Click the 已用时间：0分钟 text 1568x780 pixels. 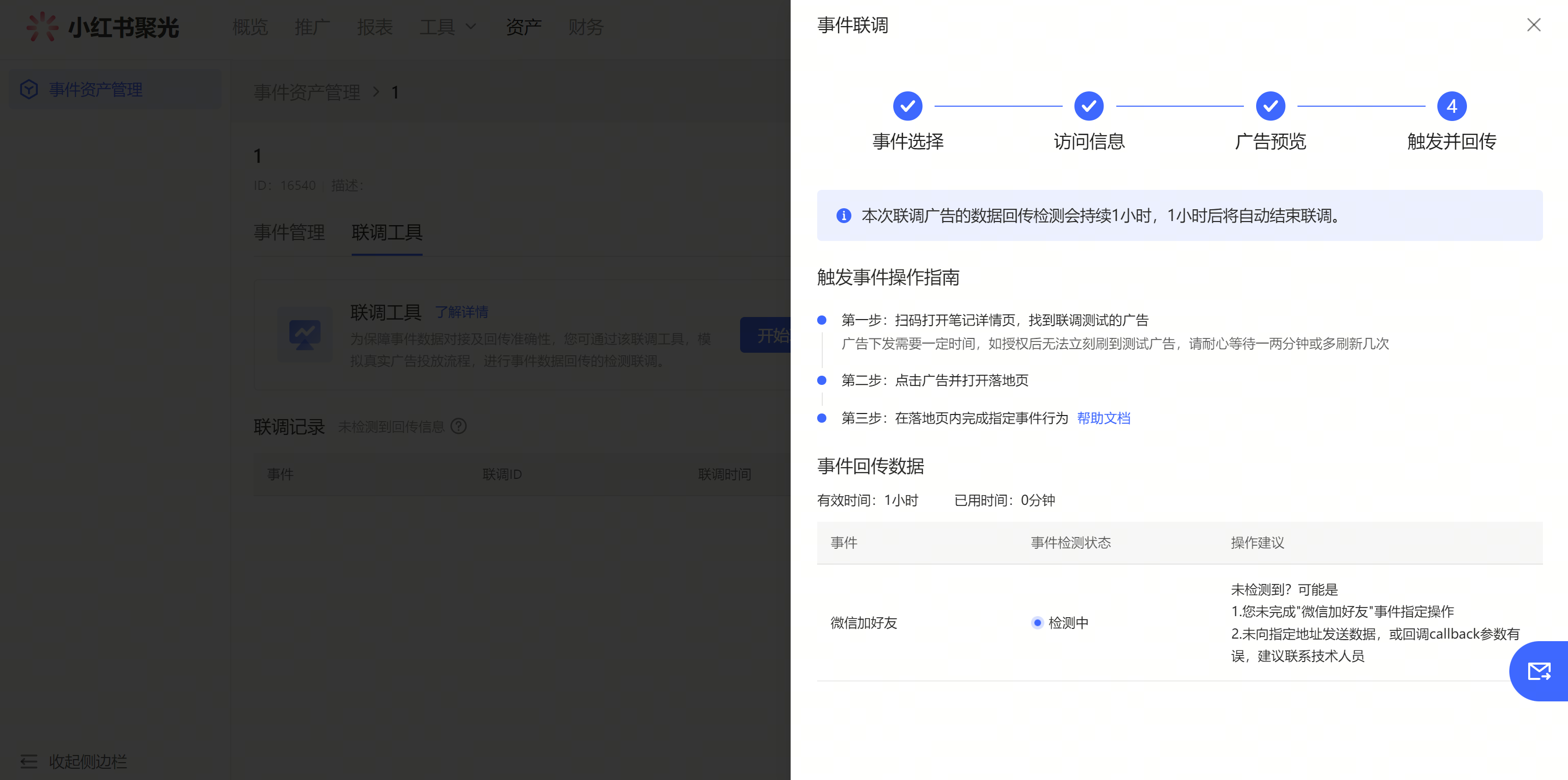[1004, 500]
